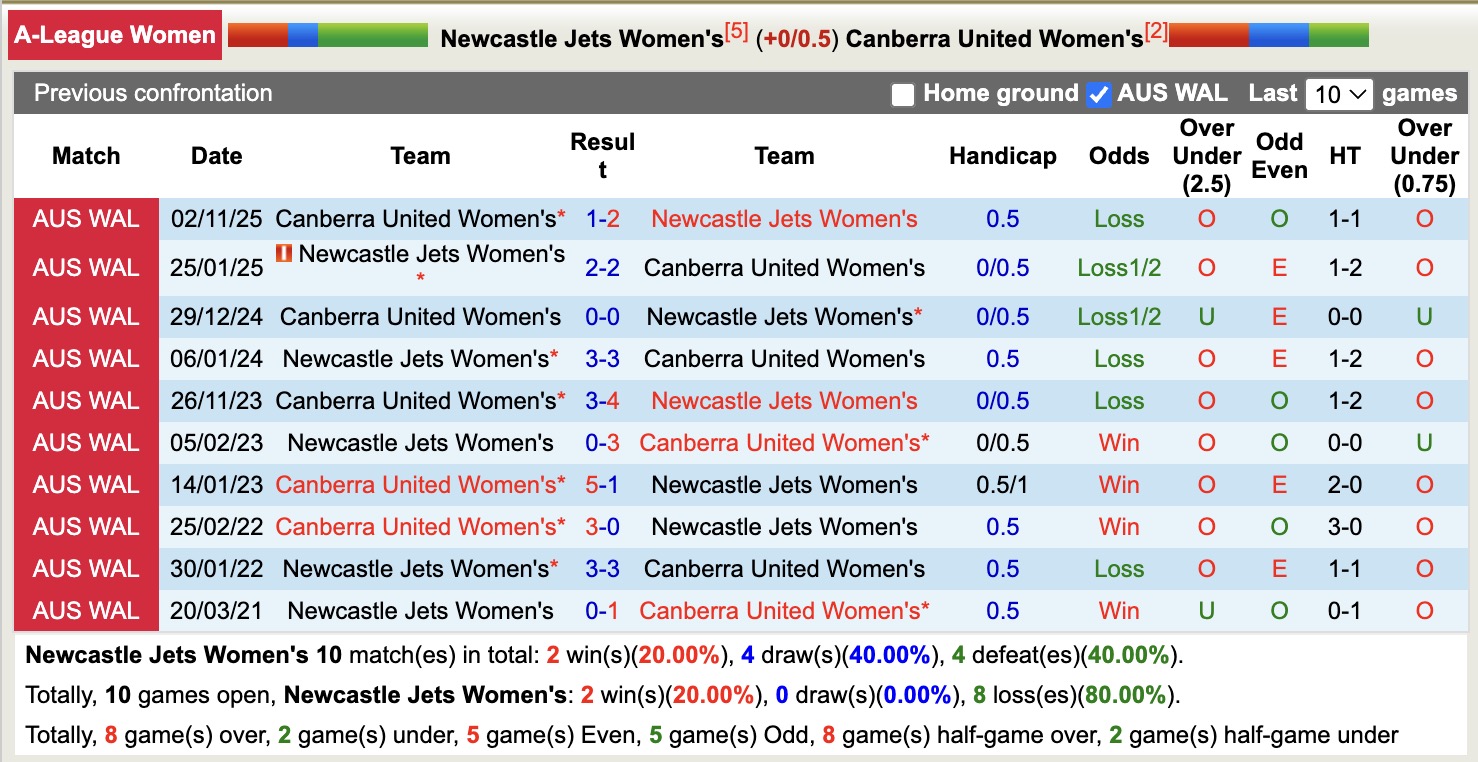The width and height of the screenshot is (1478, 762).
Task: Click the Win odds entry on 05/02/23 row
Action: [x=1118, y=443]
